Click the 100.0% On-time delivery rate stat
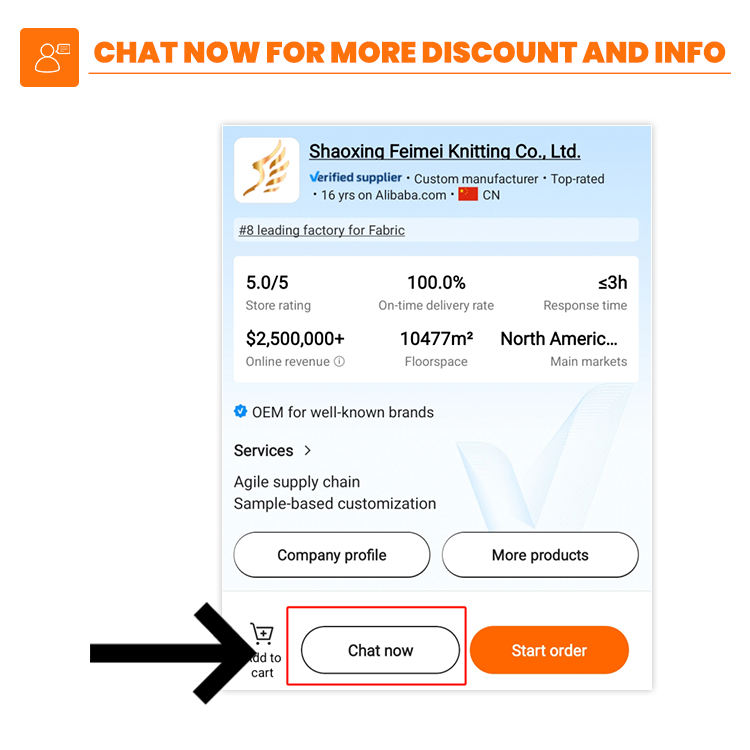 tap(436, 293)
